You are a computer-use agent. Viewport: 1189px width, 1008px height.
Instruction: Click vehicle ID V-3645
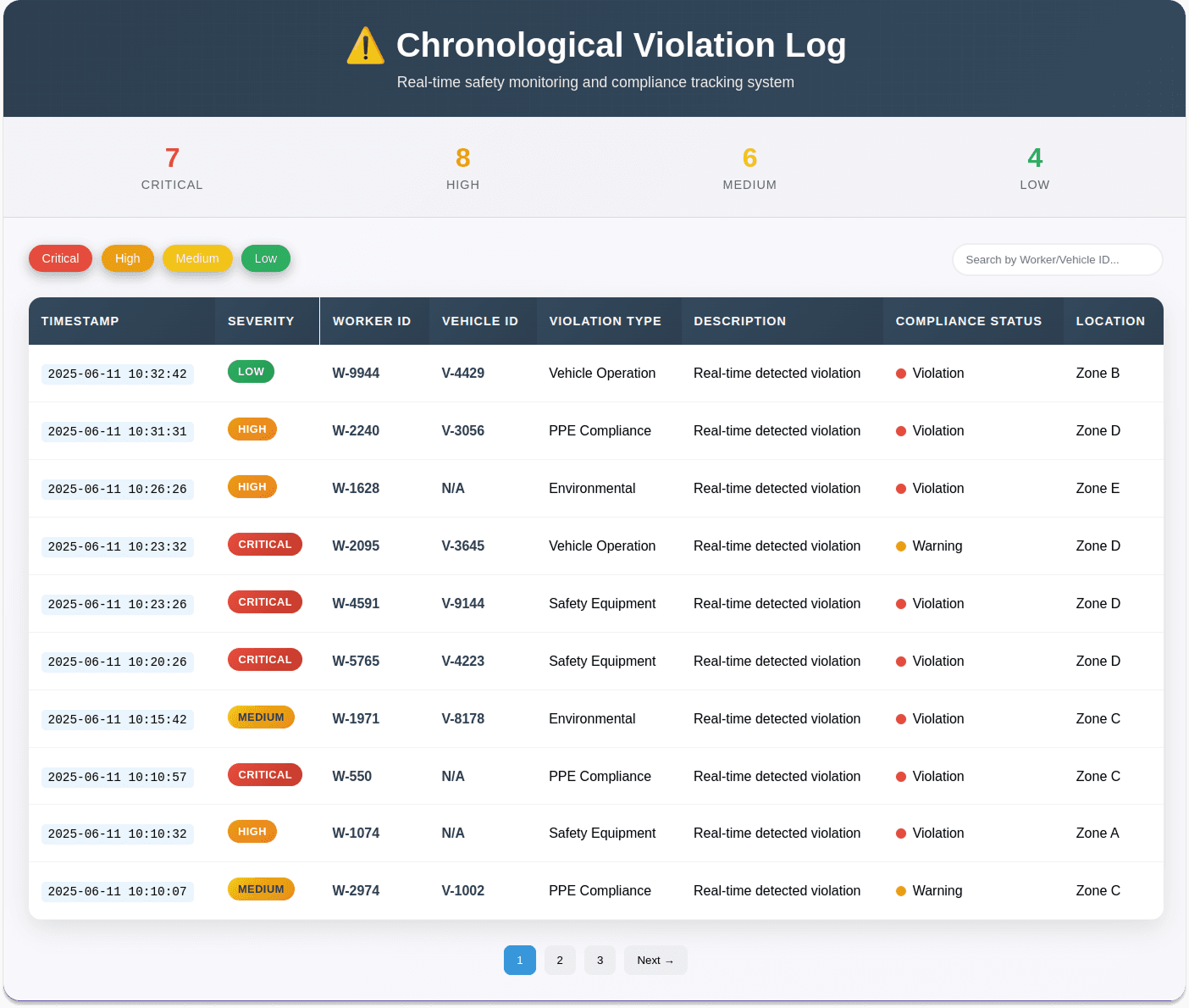click(463, 546)
